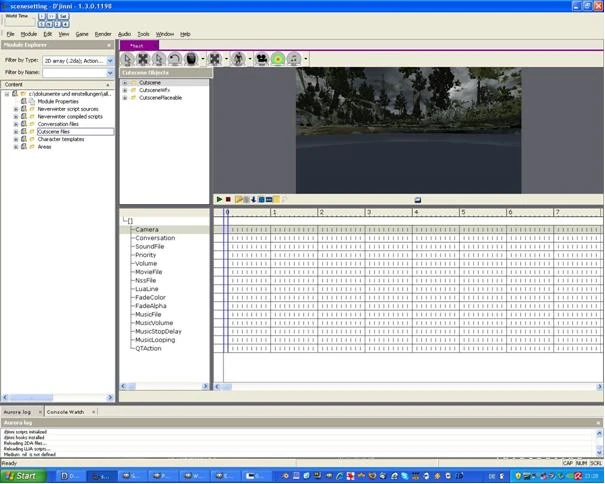Click timeline ruler marker at second 5
Viewport: 605px width, 484px height.
tap(463, 212)
